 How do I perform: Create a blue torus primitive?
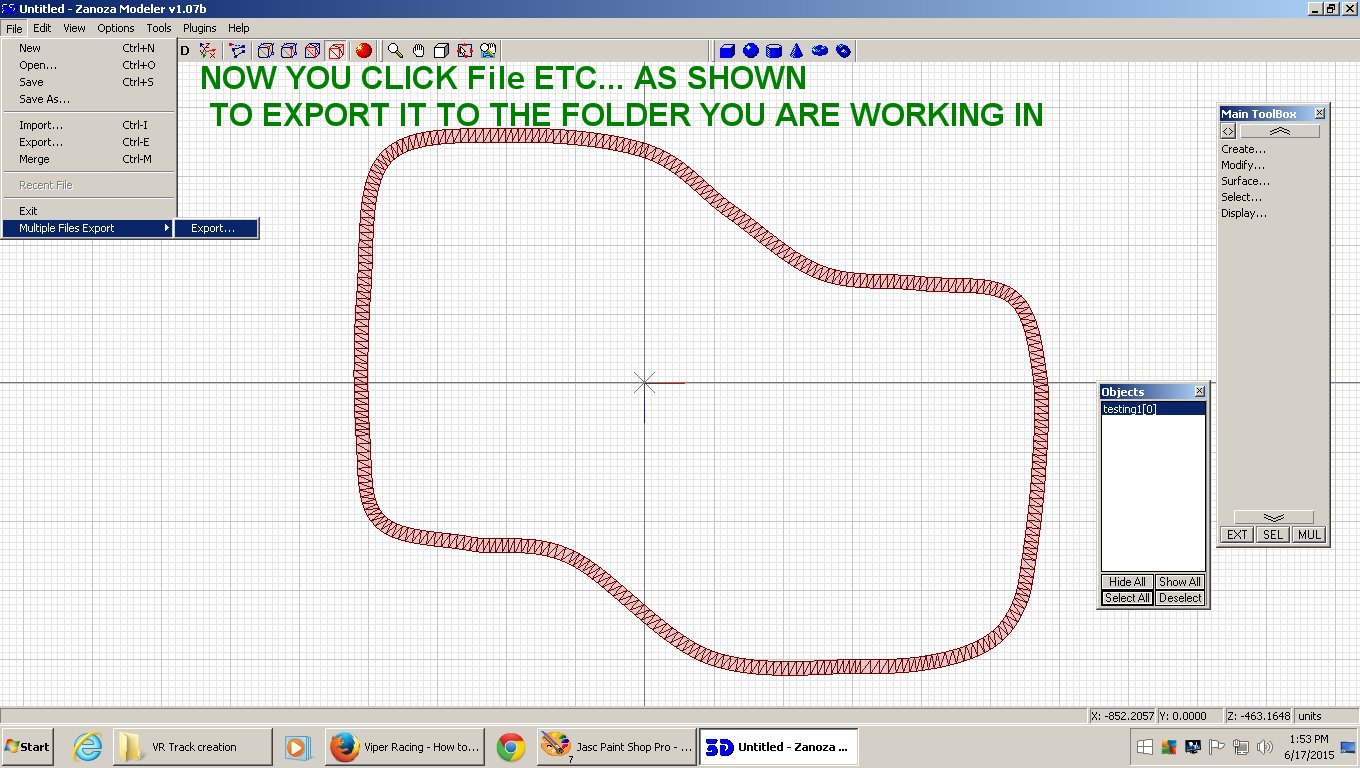click(820, 50)
